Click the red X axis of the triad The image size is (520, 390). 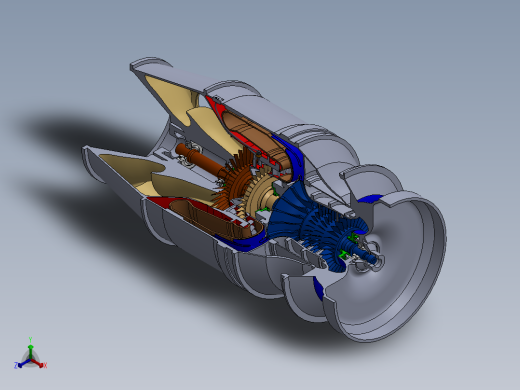click(x=38, y=363)
